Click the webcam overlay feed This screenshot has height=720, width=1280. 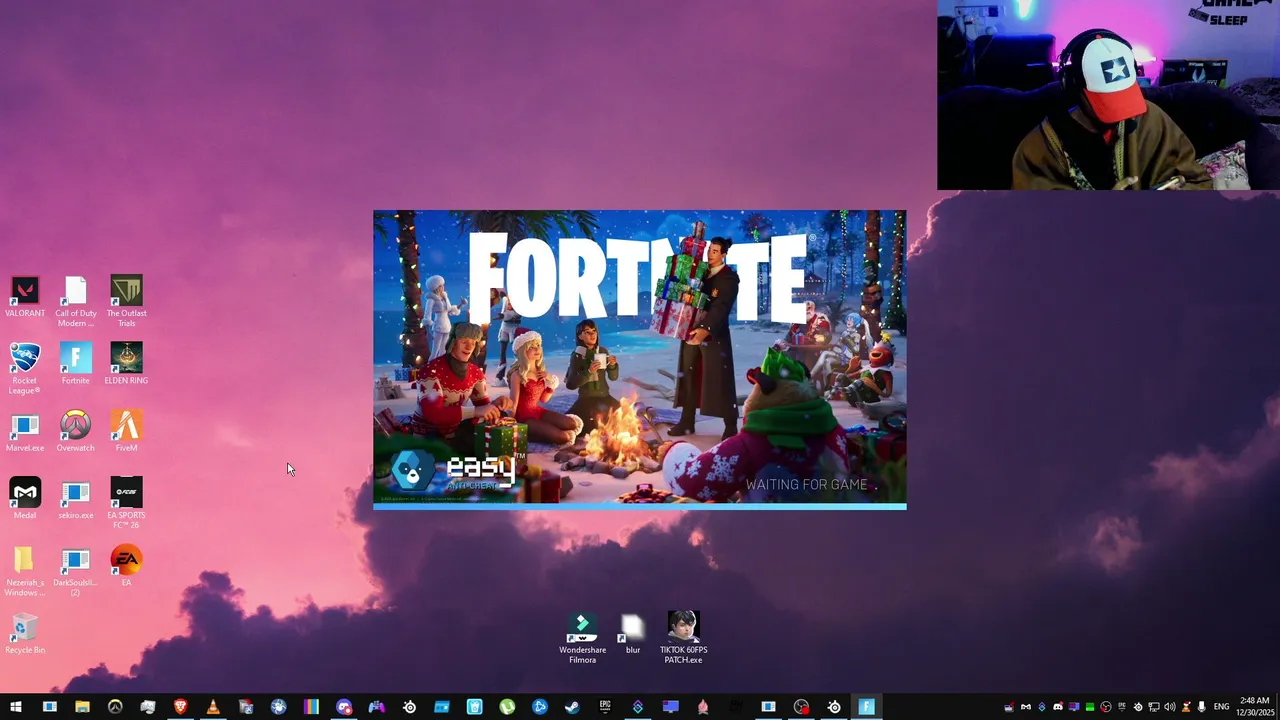(1108, 95)
